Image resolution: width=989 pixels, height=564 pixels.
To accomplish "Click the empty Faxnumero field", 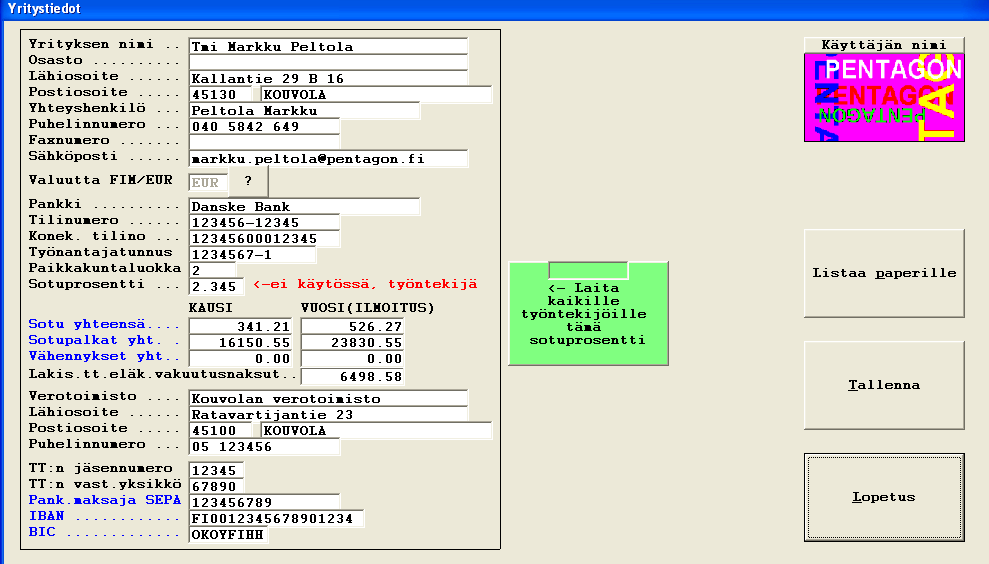I will (x=264, y=142).
